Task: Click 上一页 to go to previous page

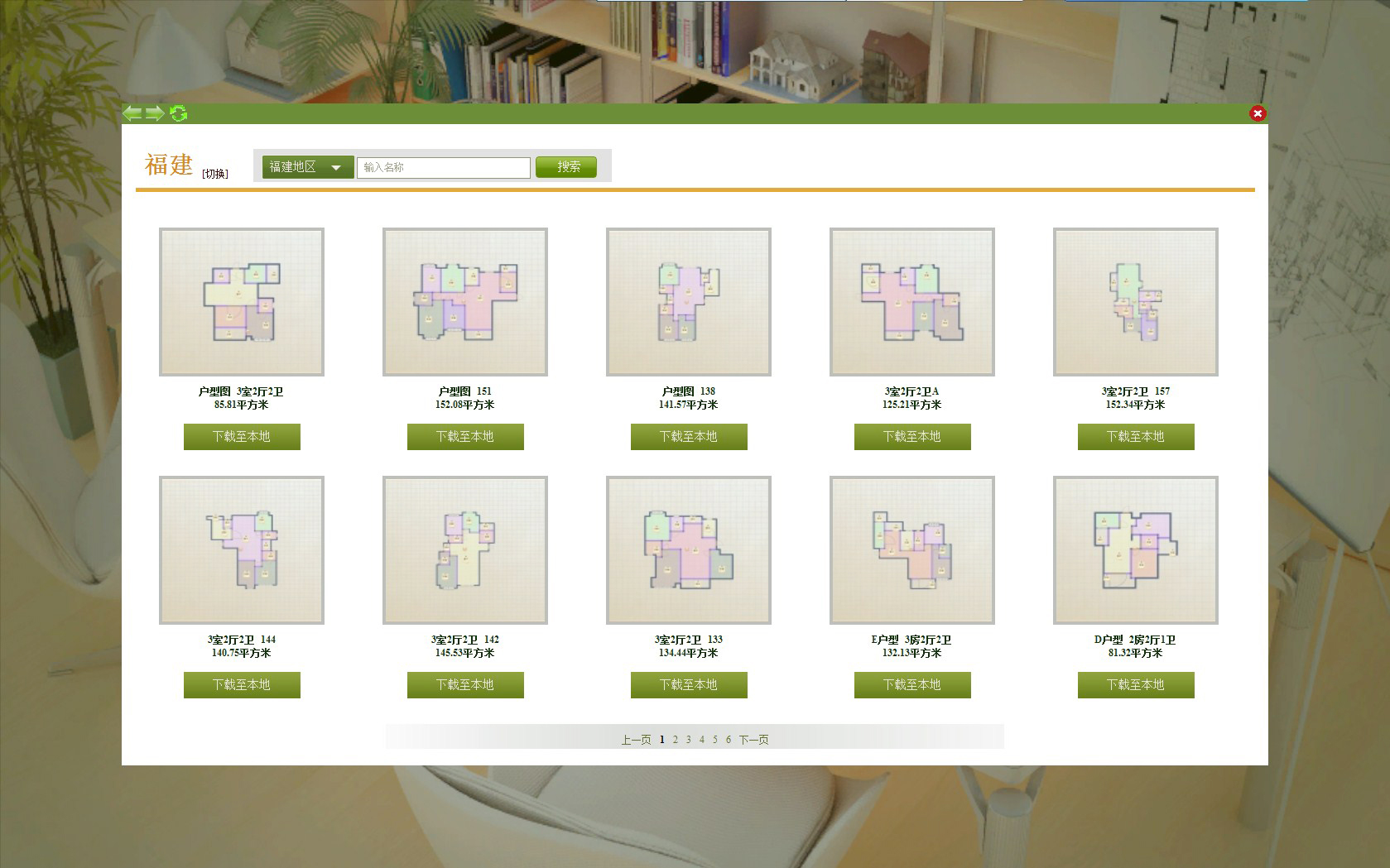Action: coord(636,740)
